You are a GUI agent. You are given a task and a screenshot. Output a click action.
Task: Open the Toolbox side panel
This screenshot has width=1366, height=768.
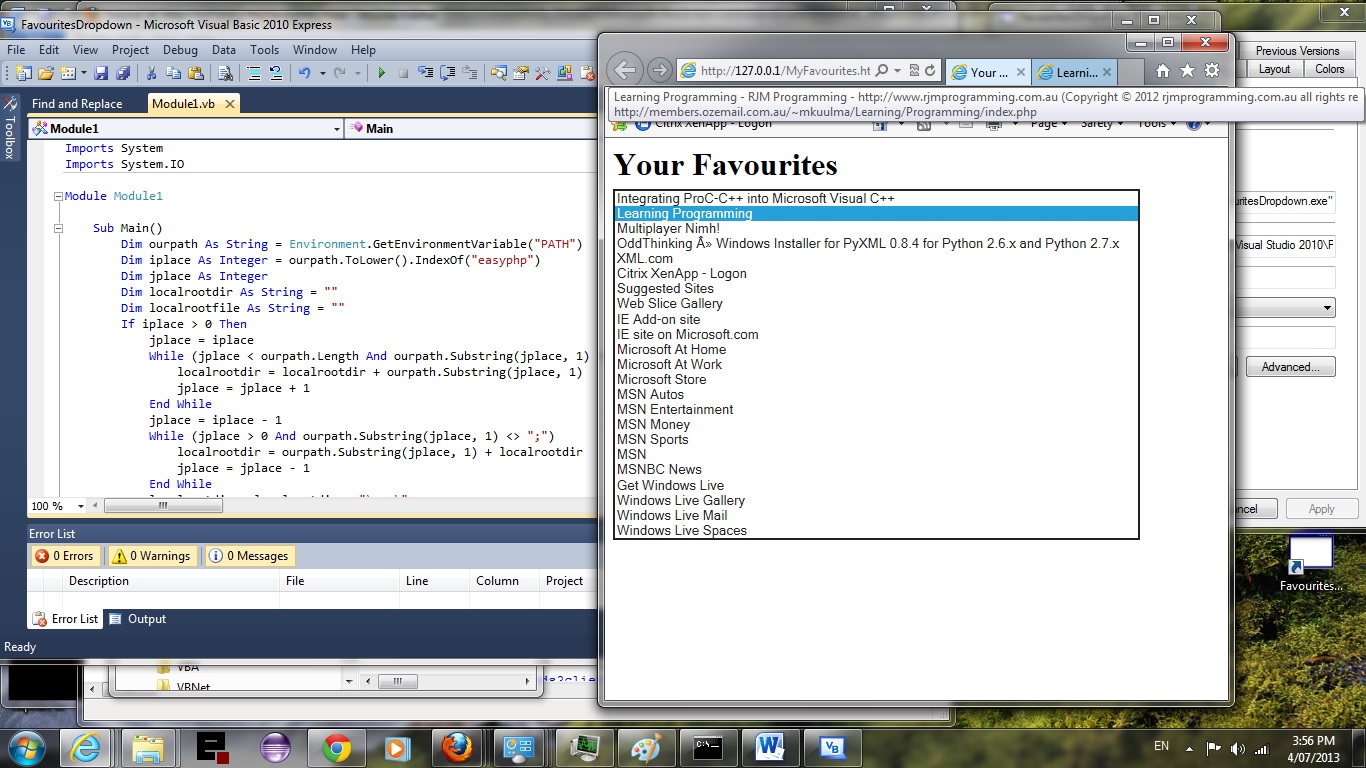coord(10,128)
